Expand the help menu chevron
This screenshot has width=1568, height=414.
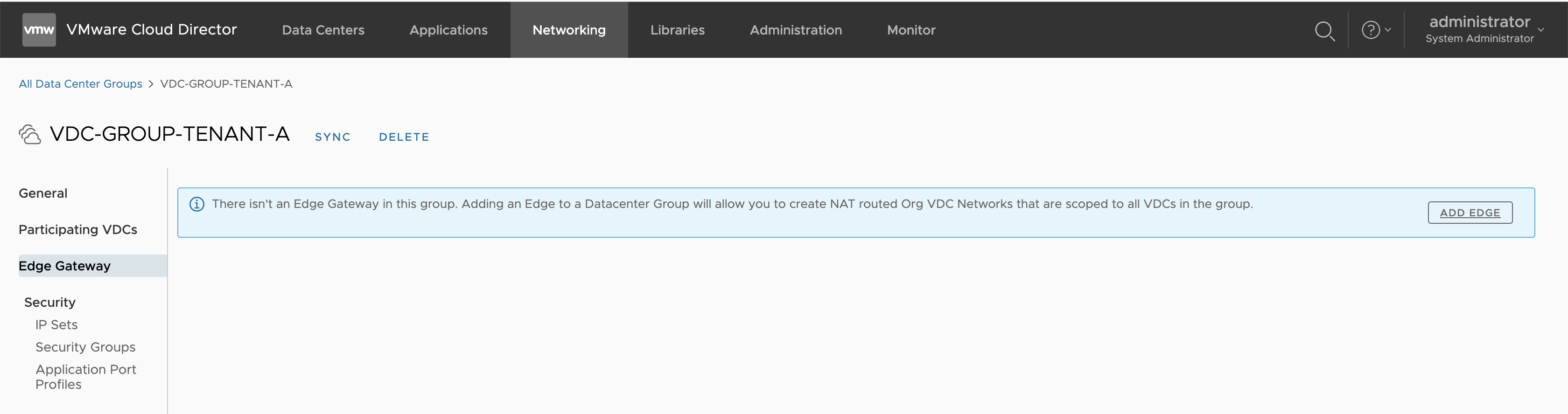tap(1388, 30)
